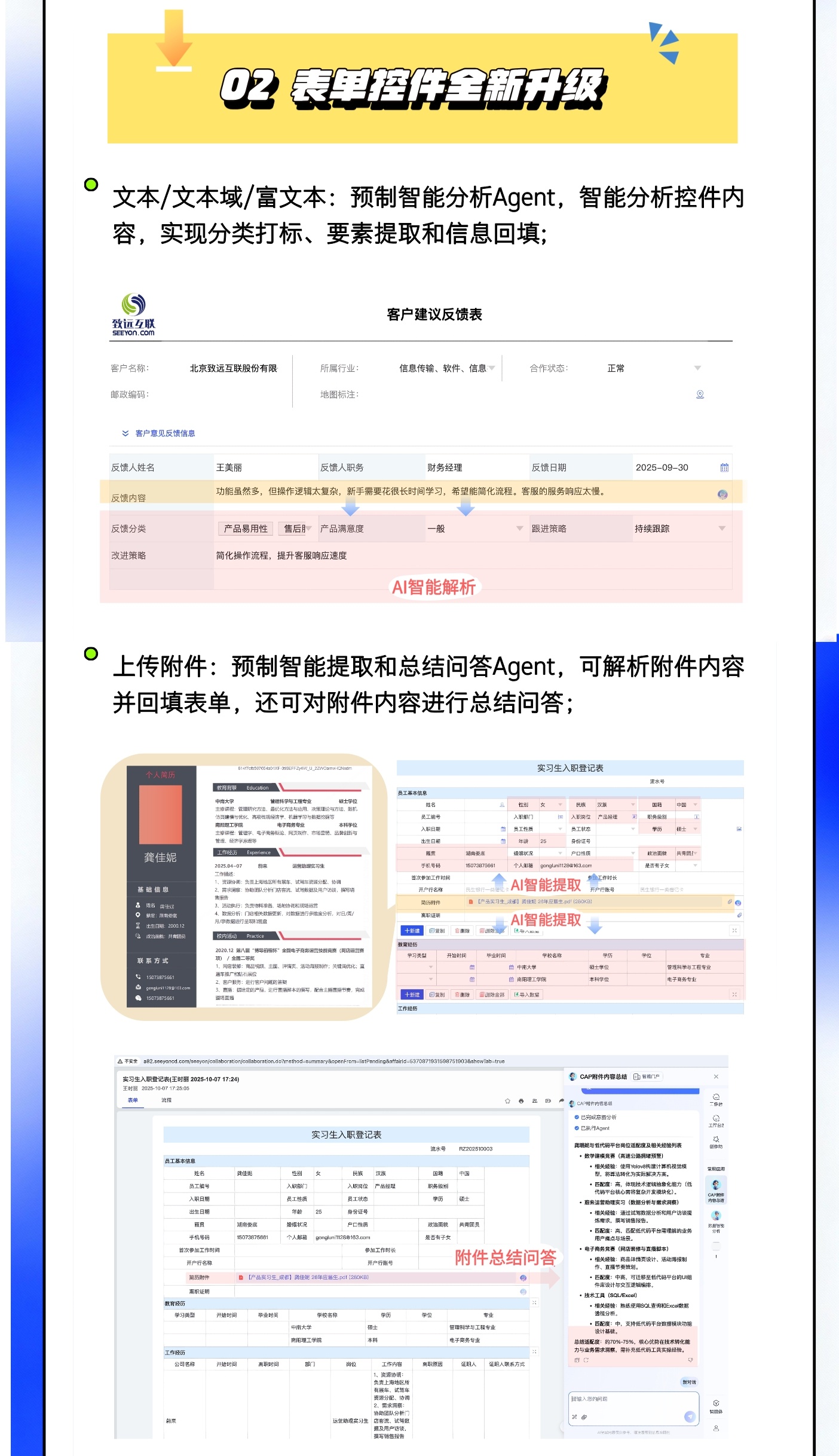Click the regenerate icon under AI summary

click(586, 1360)
